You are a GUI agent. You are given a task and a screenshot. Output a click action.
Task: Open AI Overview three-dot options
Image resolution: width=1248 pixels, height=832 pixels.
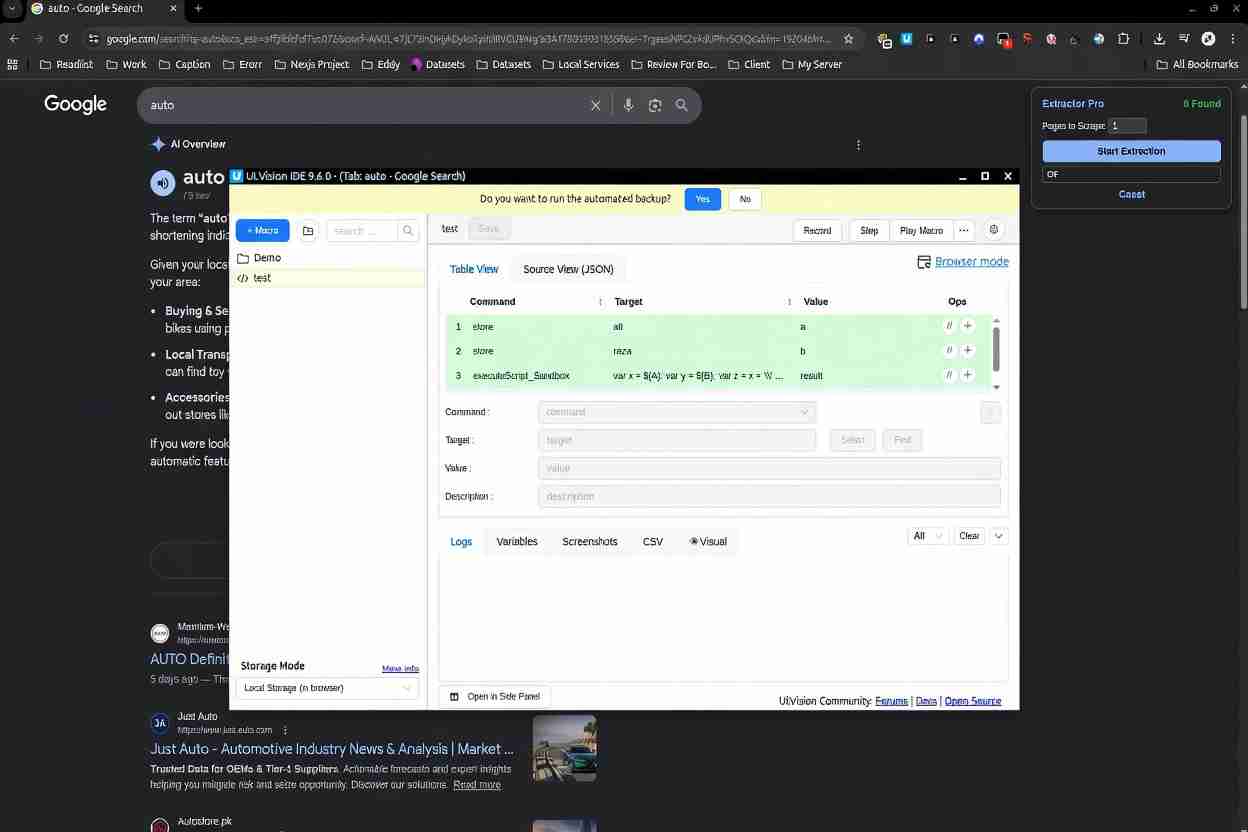[x=858, y=144]
